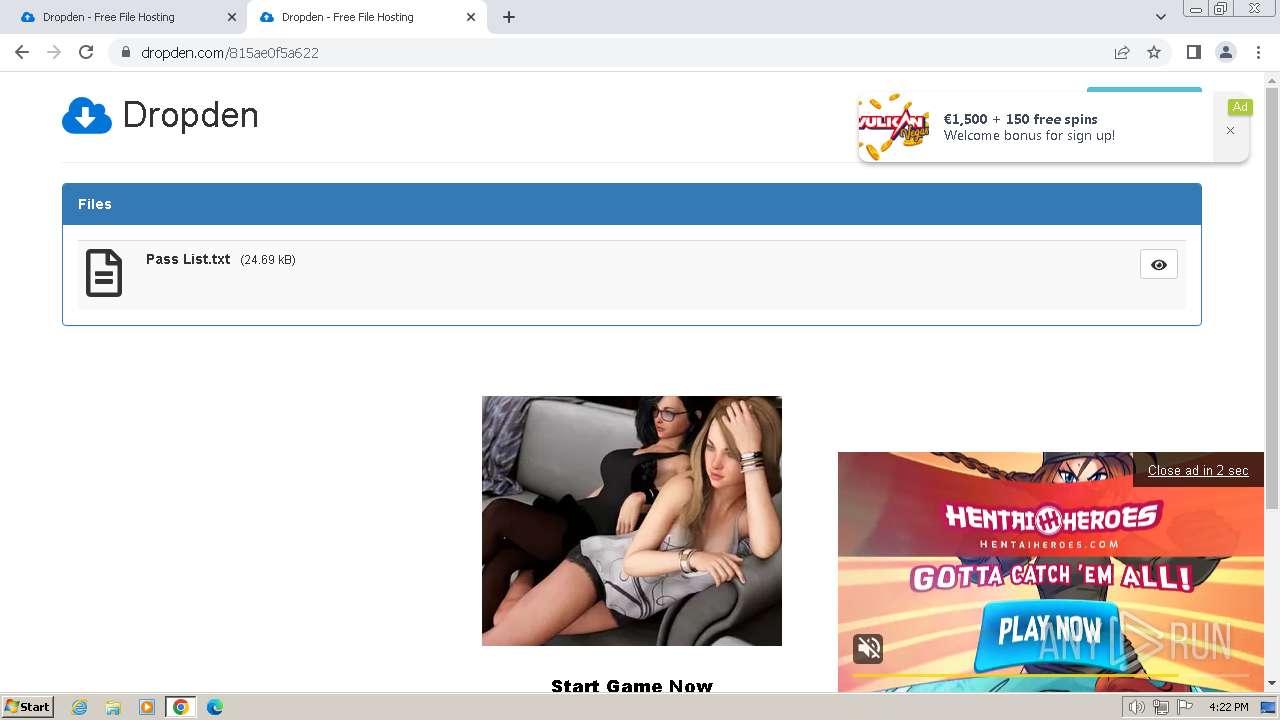The image size is (1280, 720).
Task: Click the 24.69 kB file size text
Action: pyautogui.click(x=268, y=260)
